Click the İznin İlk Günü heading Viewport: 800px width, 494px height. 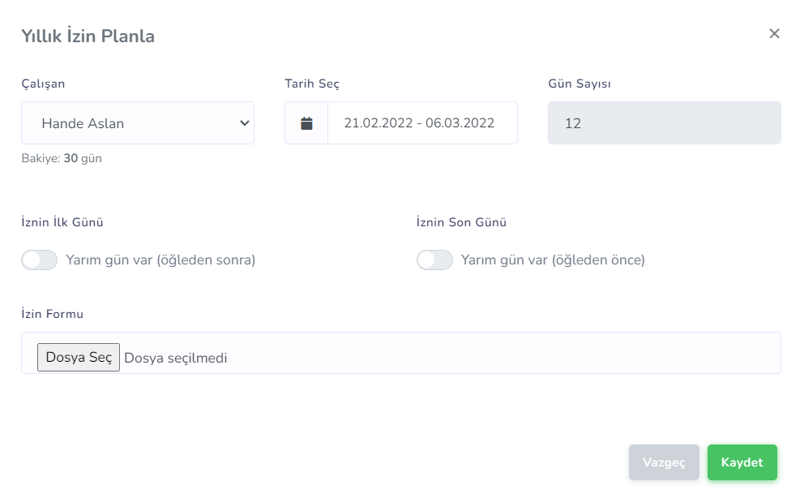coord(62,223)
